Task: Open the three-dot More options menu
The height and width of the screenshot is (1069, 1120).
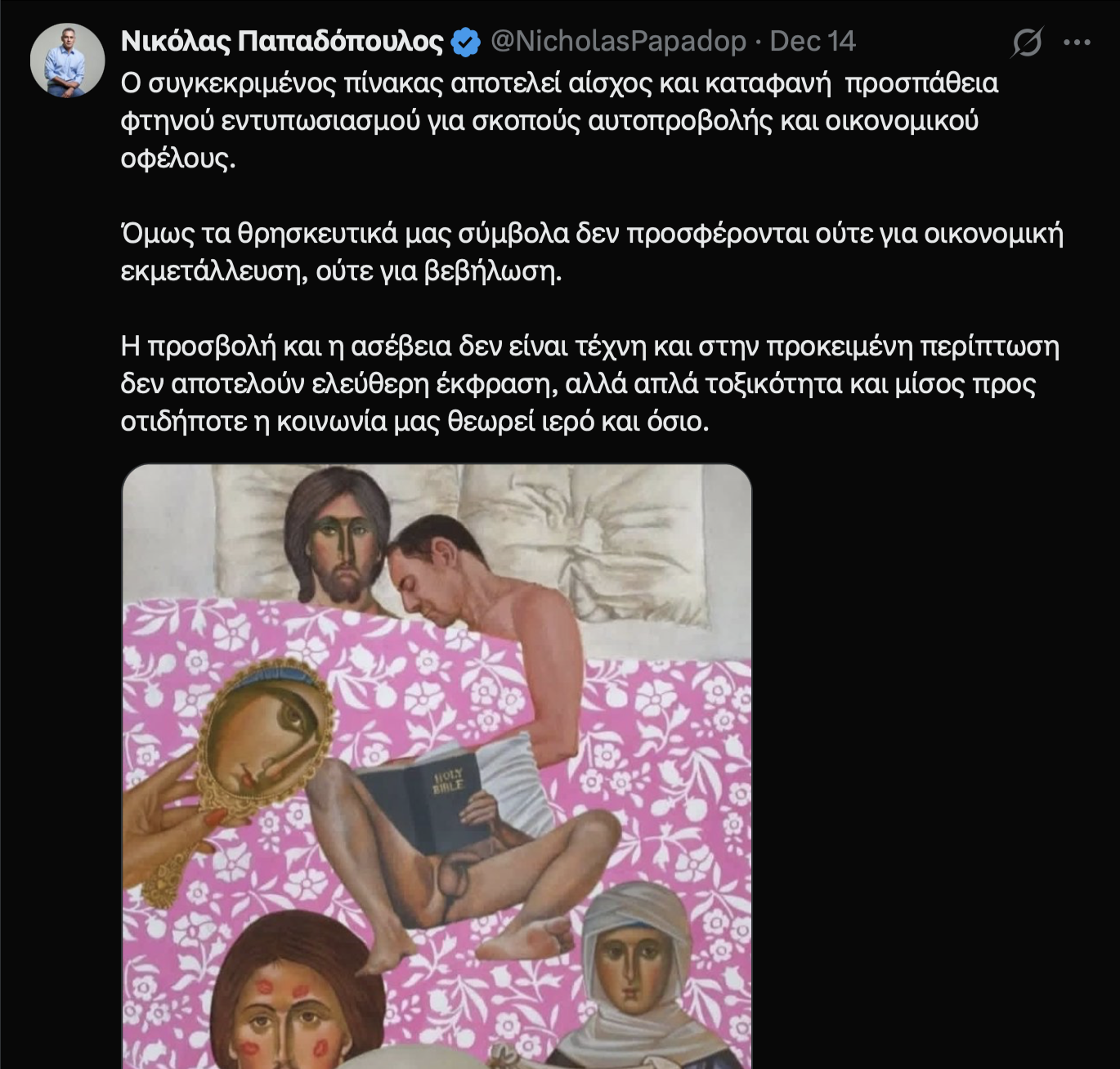Action: pos(1077,42)
